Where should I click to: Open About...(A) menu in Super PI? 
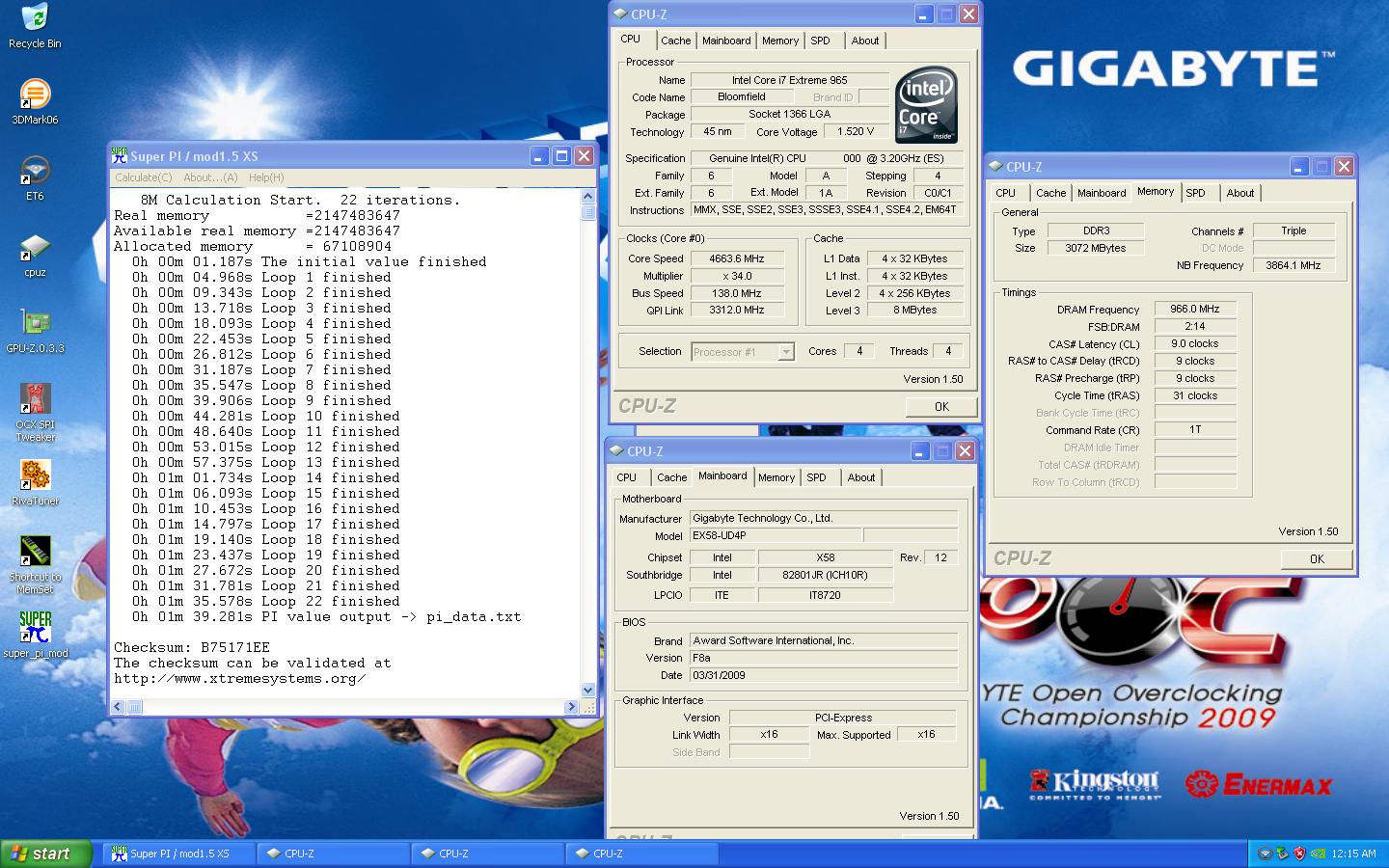[210, 177]
